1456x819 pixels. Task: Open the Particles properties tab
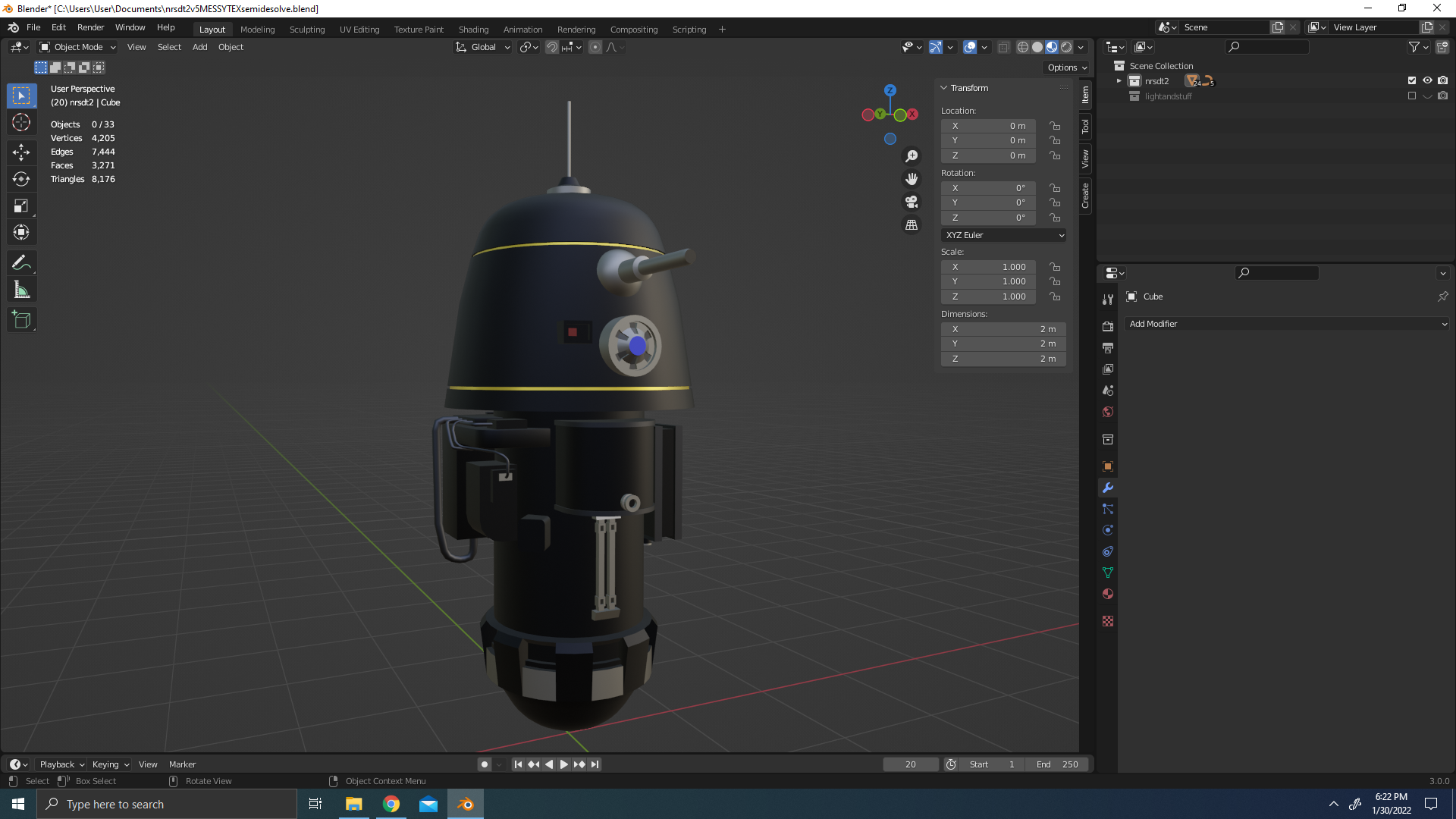pos(1108,509)
